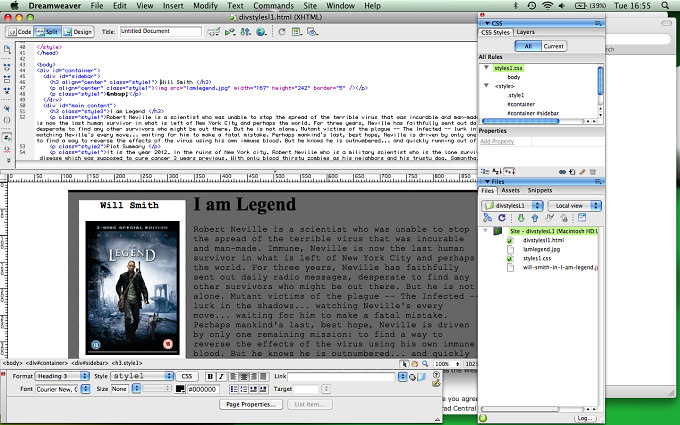Viewport: 680px width, 425px height.
Task: Open the Visual aids eye icon
Action: 312,32
